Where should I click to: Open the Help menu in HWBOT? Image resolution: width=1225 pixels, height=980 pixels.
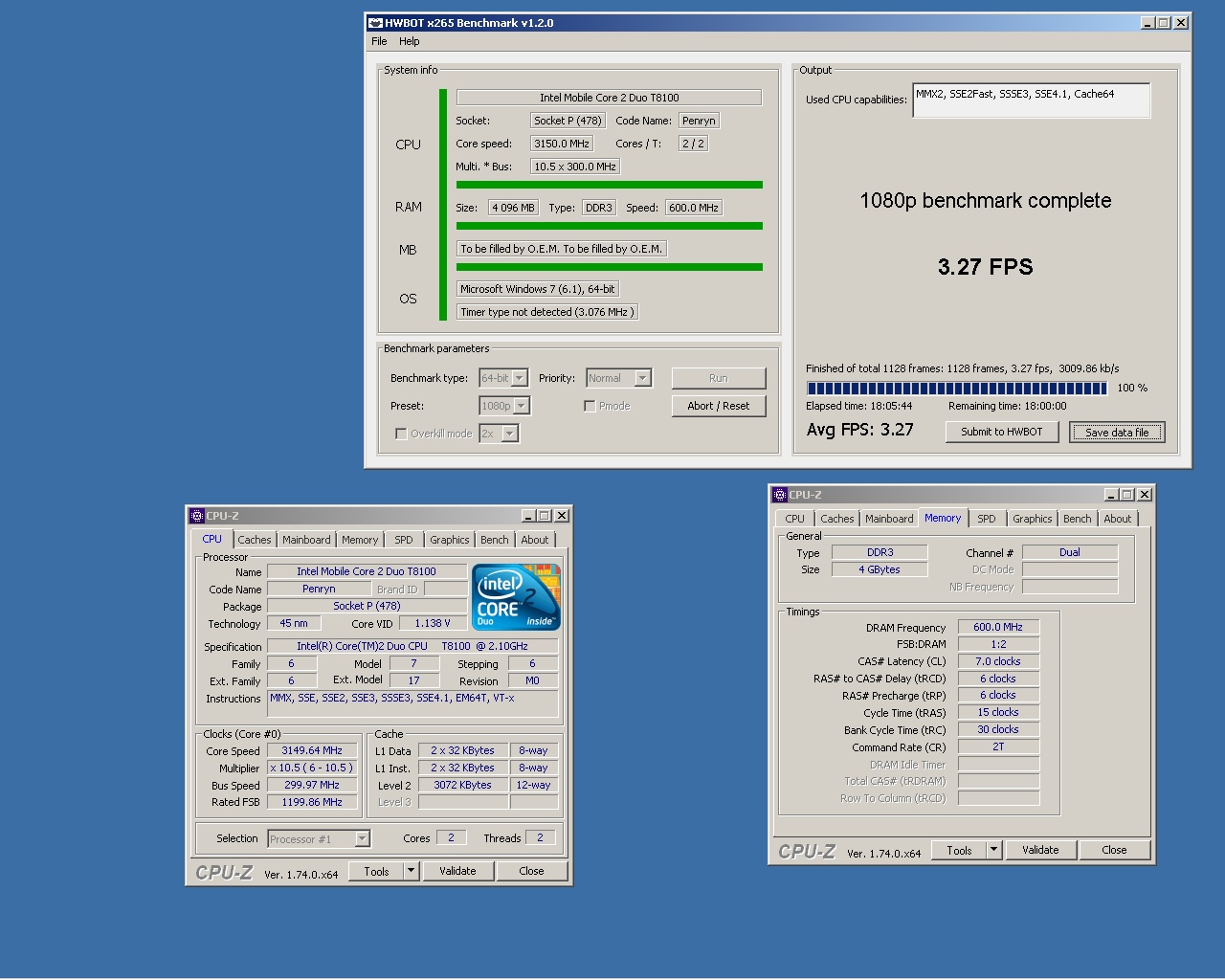(x=410, y=41)
